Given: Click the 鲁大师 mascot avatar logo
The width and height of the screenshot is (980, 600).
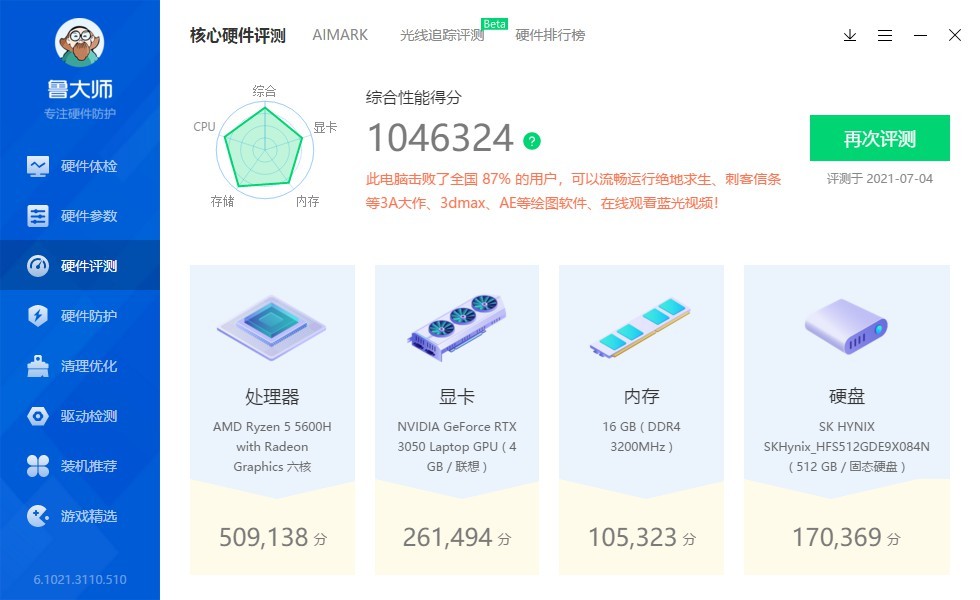Looking at the screenshot, I should click(x=79, y=42).
